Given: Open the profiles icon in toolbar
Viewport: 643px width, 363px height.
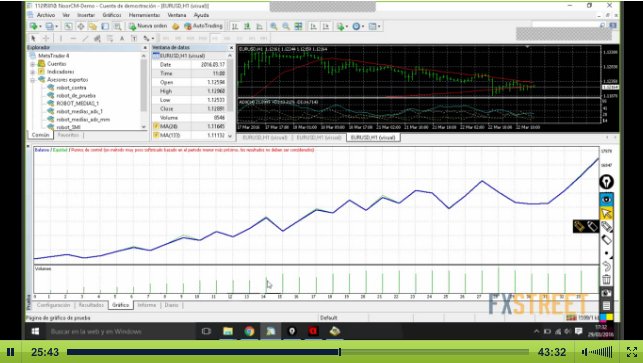Looking at the screenshot, I should [51, 26].
